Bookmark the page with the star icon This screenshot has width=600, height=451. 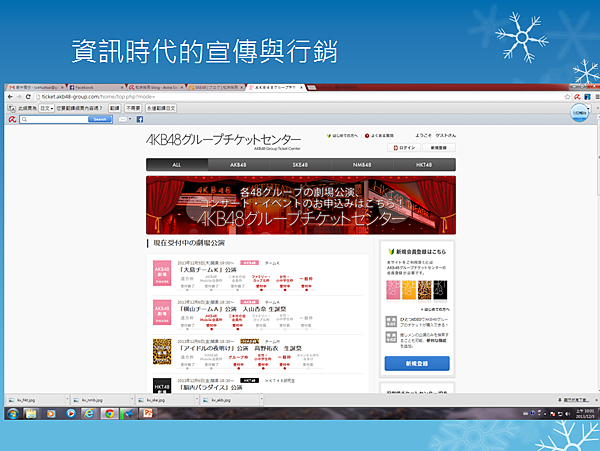(567, 97)
